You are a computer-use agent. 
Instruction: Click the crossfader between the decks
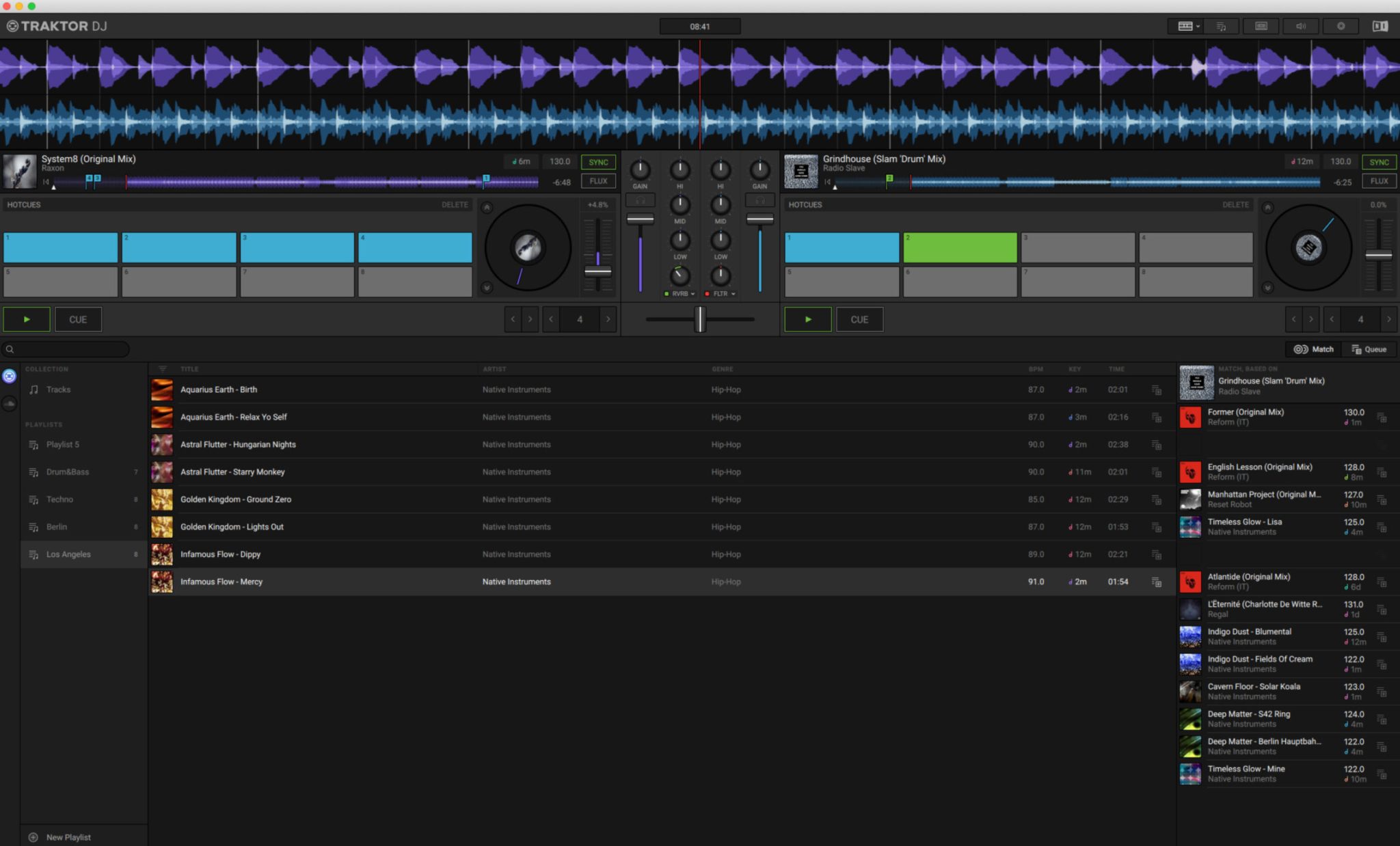699,319
